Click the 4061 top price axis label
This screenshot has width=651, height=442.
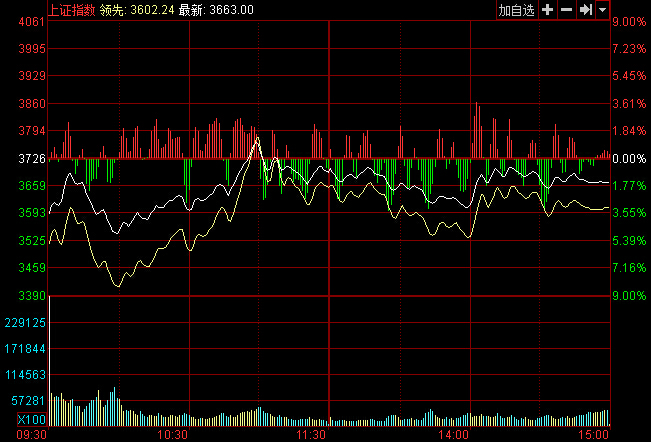point(33,21)
